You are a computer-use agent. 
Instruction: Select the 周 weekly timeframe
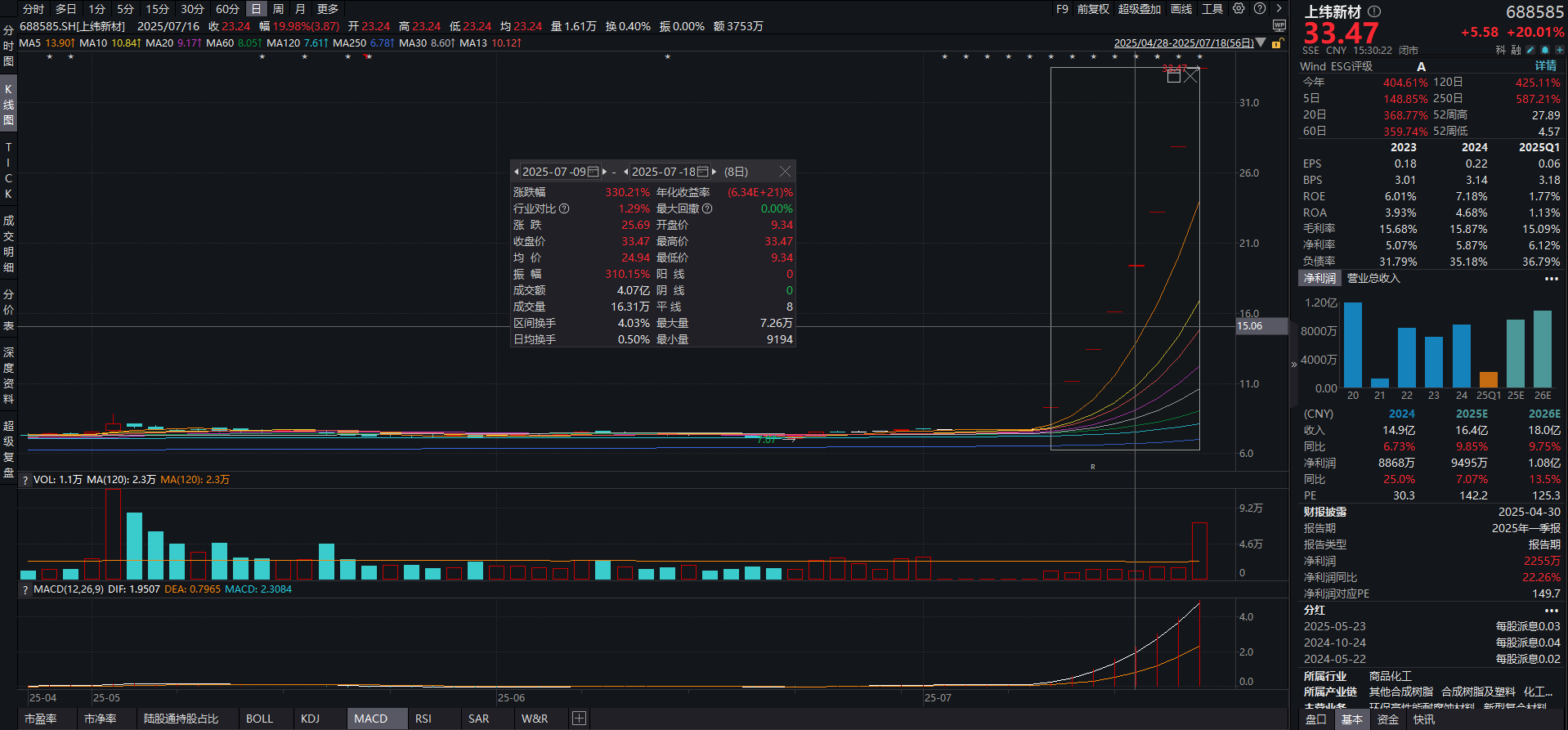coord(278,9)
